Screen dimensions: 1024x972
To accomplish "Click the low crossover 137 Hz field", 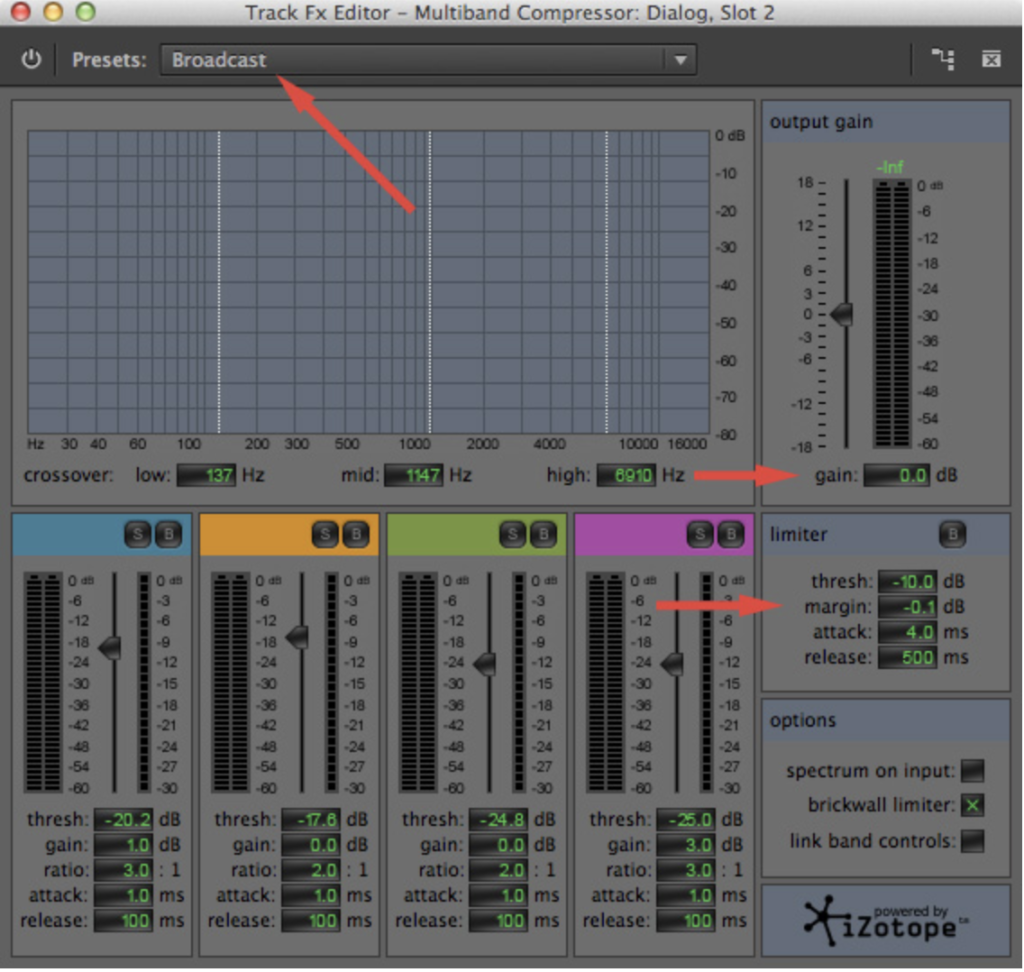I will tap(206, 475).
